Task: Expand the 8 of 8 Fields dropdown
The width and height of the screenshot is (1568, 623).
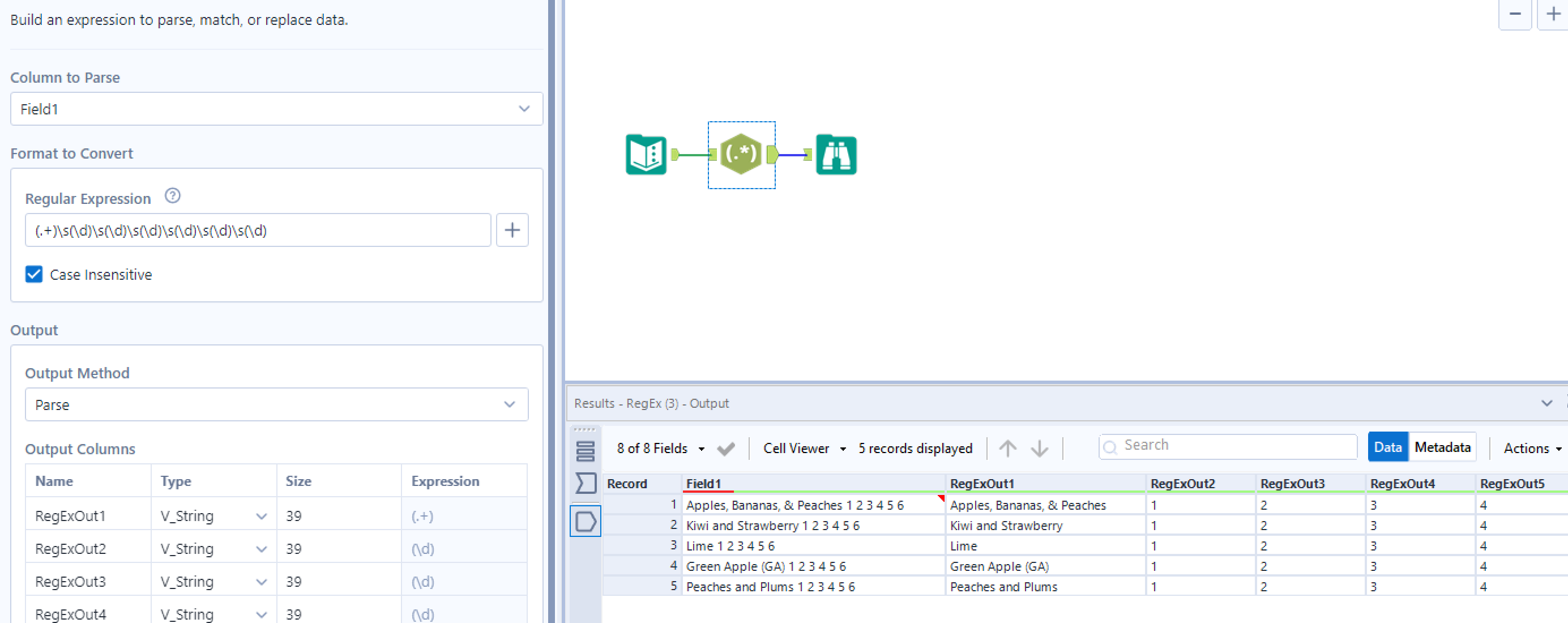Action: coord(660,448)
